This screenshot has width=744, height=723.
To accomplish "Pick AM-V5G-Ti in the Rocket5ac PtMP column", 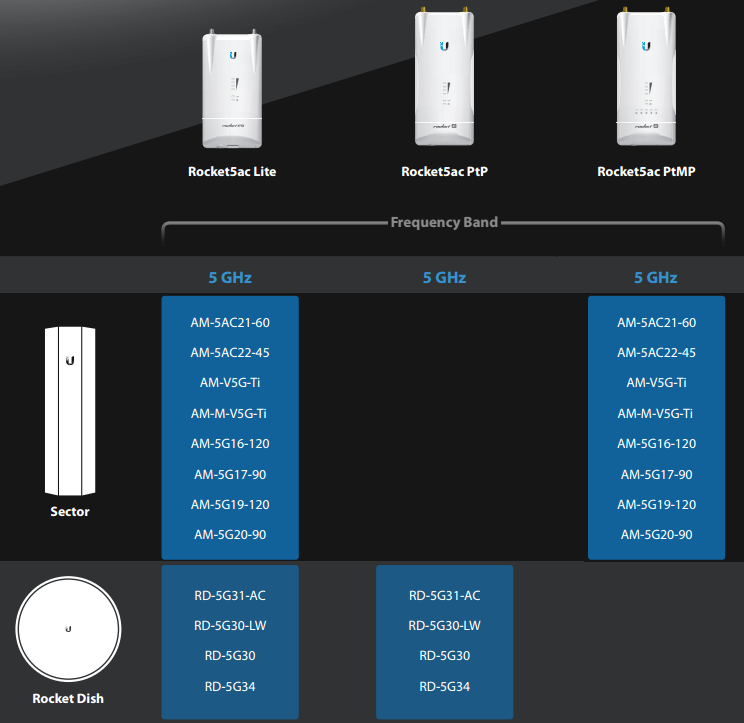I will point(657,382).
